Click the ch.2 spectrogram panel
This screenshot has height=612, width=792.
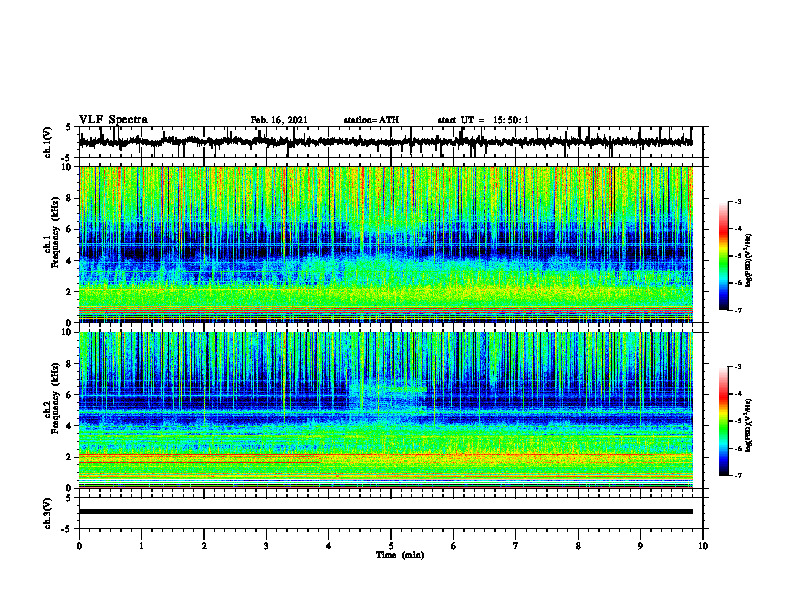click(385, 410)
